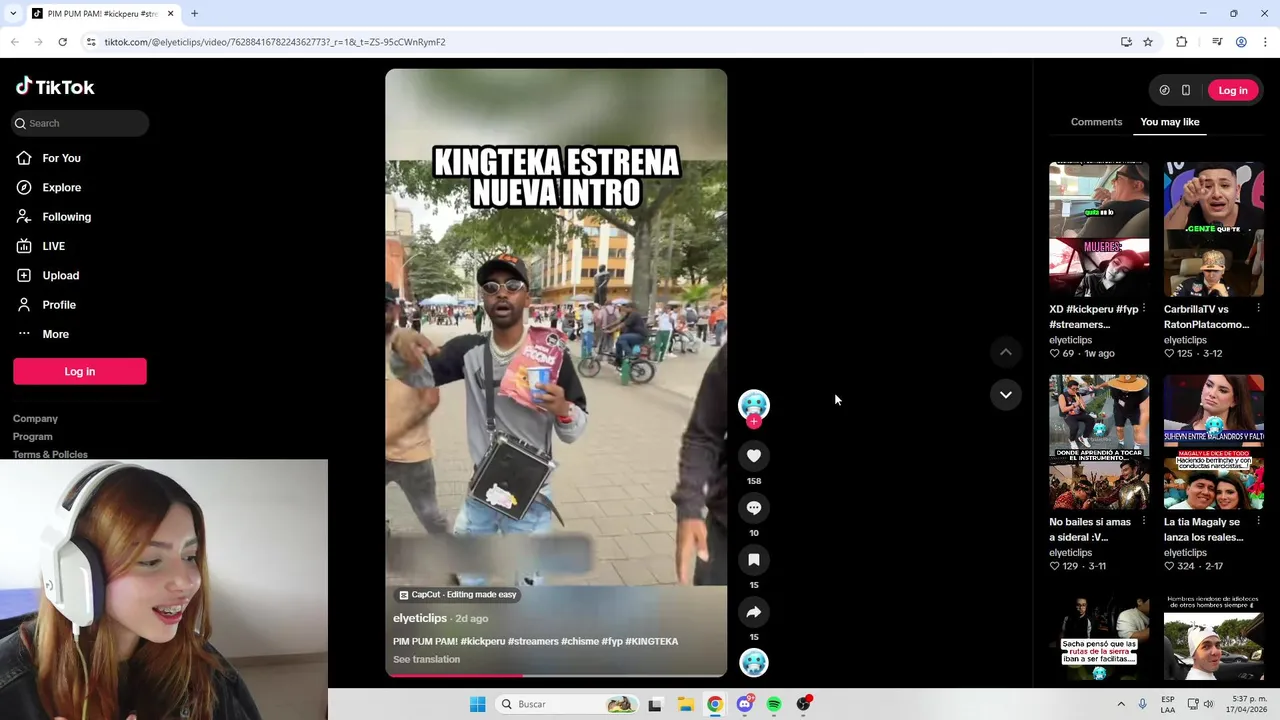1280x720 pixels.
Task: Open the CarbrillaTV vs RatonPlatacomo thumbnail
Action: click(1214, 230)
